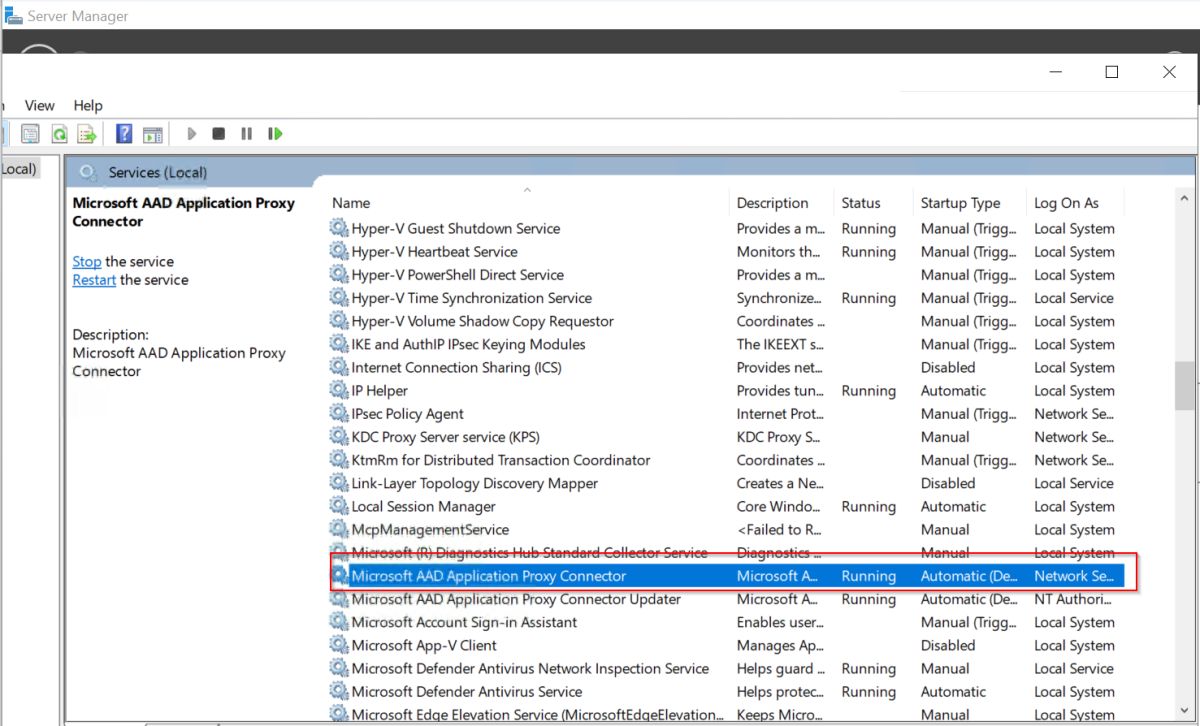This screenshot has width=1200, height=726.
Task: Click the Restart Service toolbar icon
Action: (275, 133)
